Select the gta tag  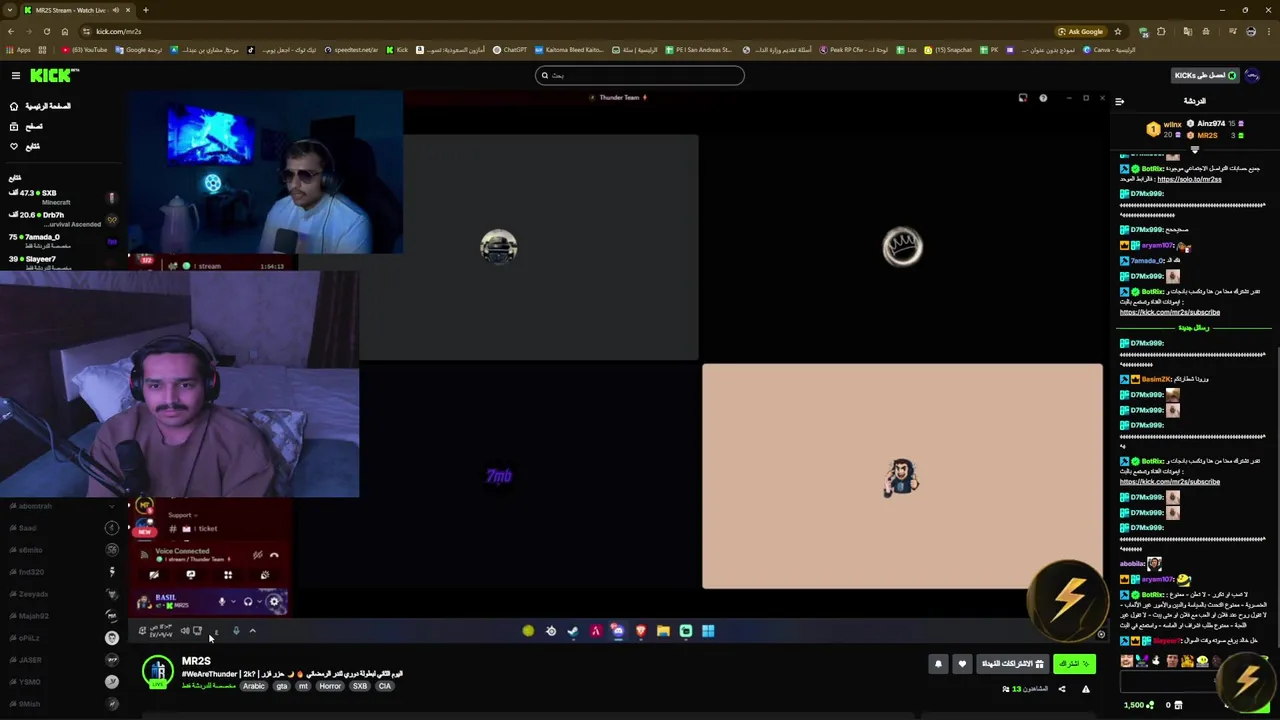[281, 686]
